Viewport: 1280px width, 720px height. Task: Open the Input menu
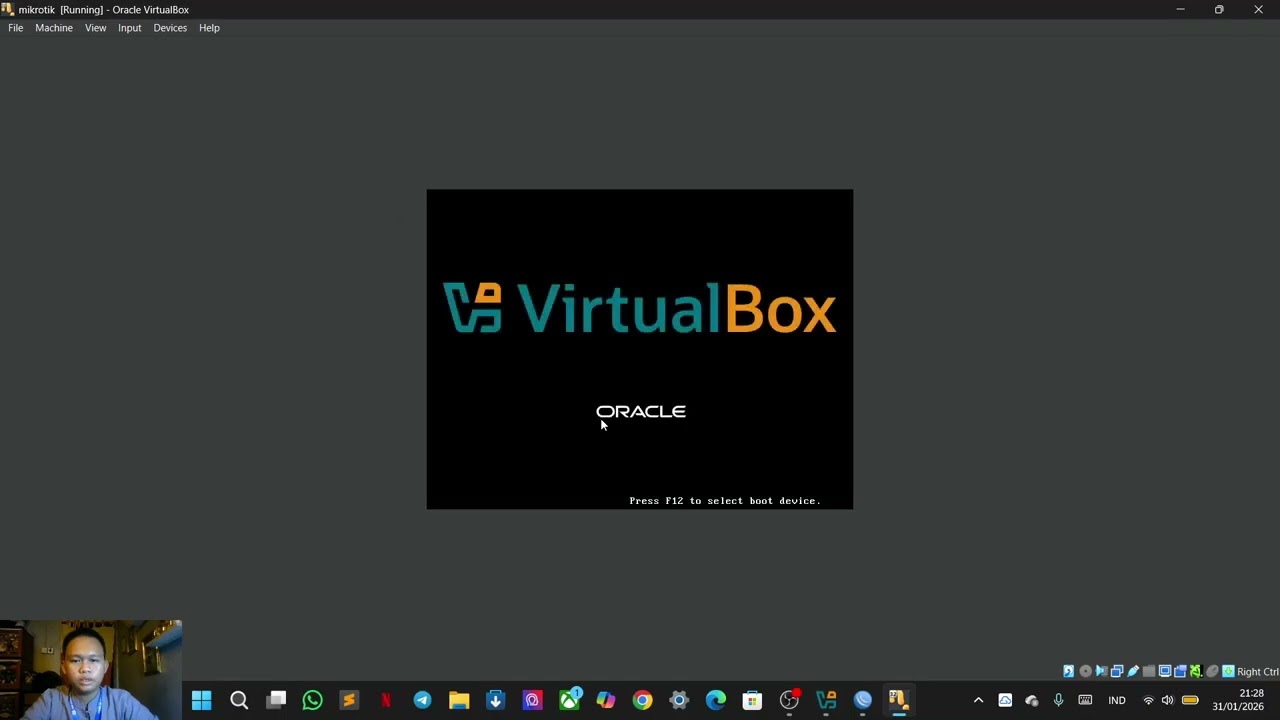point(130,28)
